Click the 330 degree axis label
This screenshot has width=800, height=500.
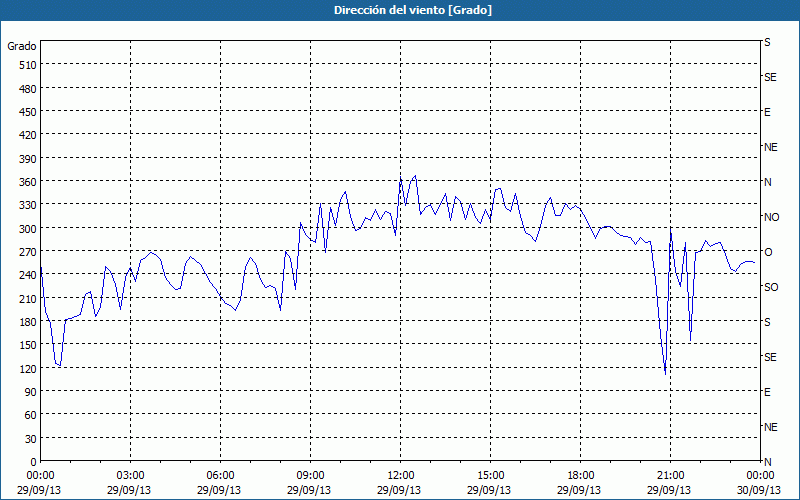point(28,205)
